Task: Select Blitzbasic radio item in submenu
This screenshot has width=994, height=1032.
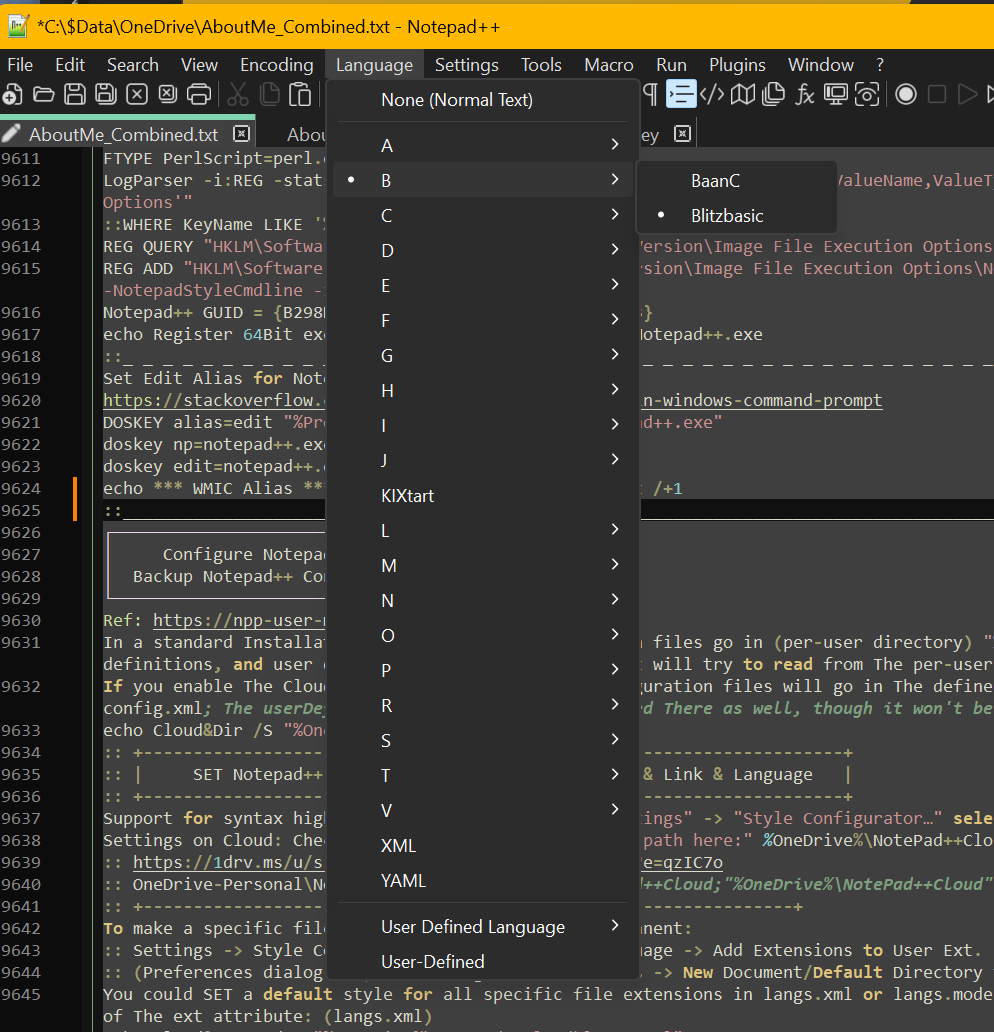Action: [x=736, y=216]
